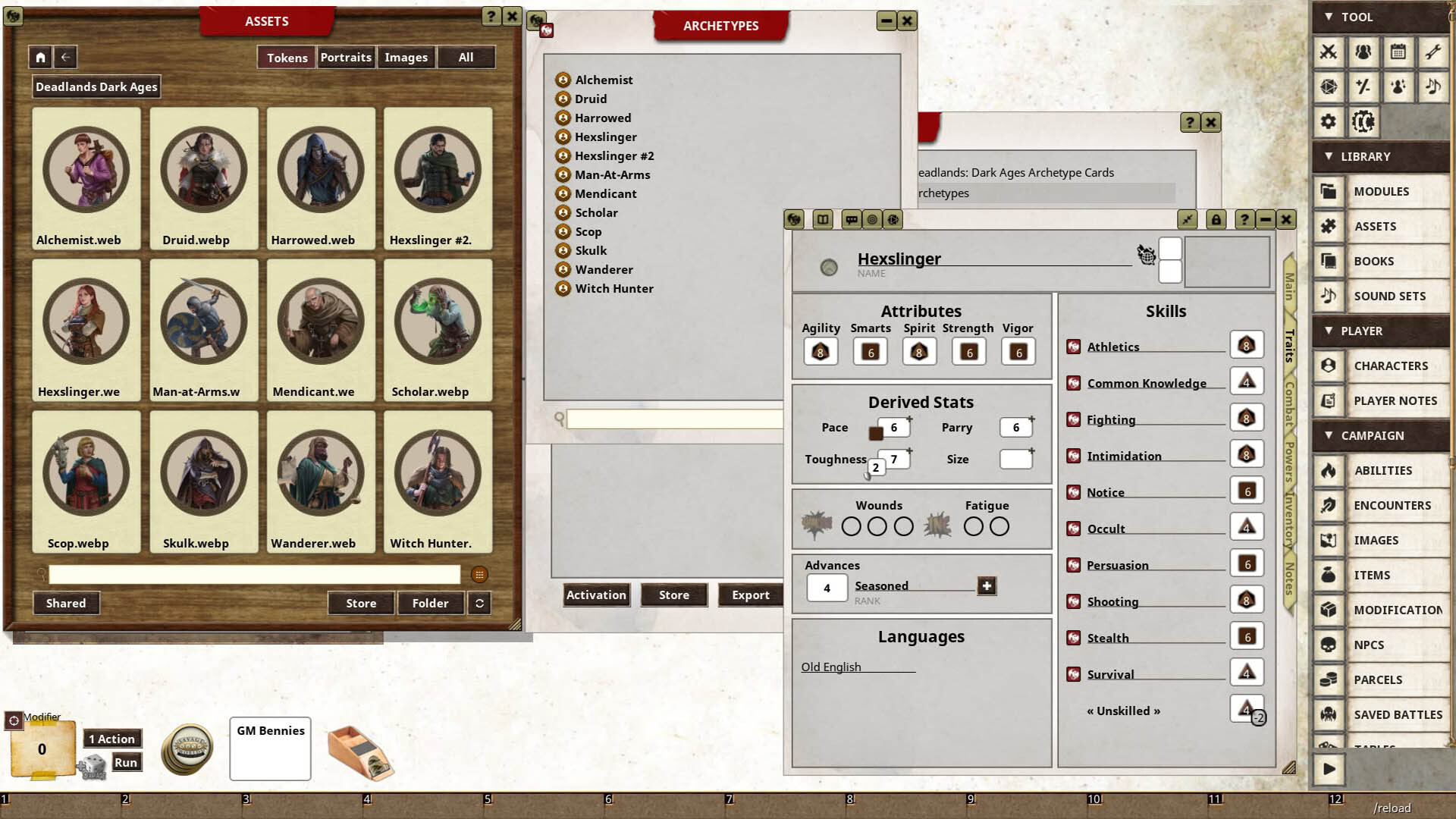The height and width of the screenshot is (819, 1456).
Task: Click the music note Sound tool icon
Action: [1432, 87]
